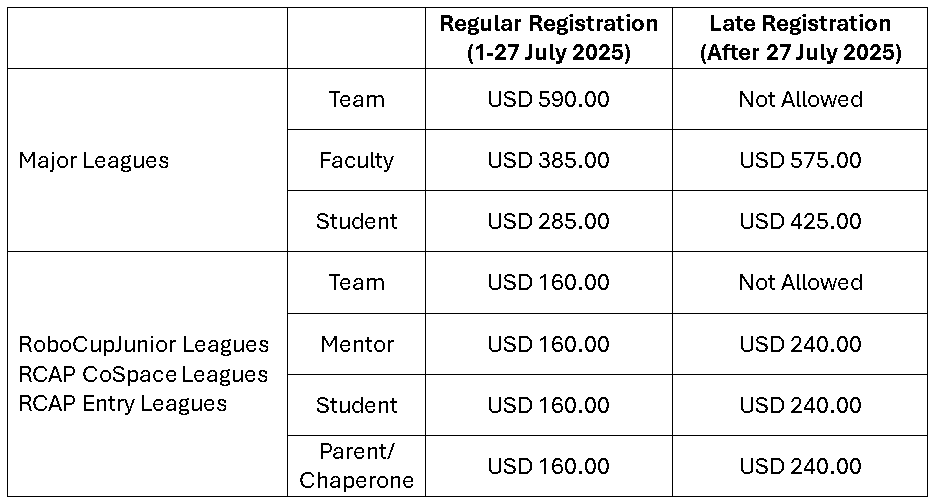Click the USD 385.00 faculty fee
The image size is (936, 502).
[x=548, y=160]
